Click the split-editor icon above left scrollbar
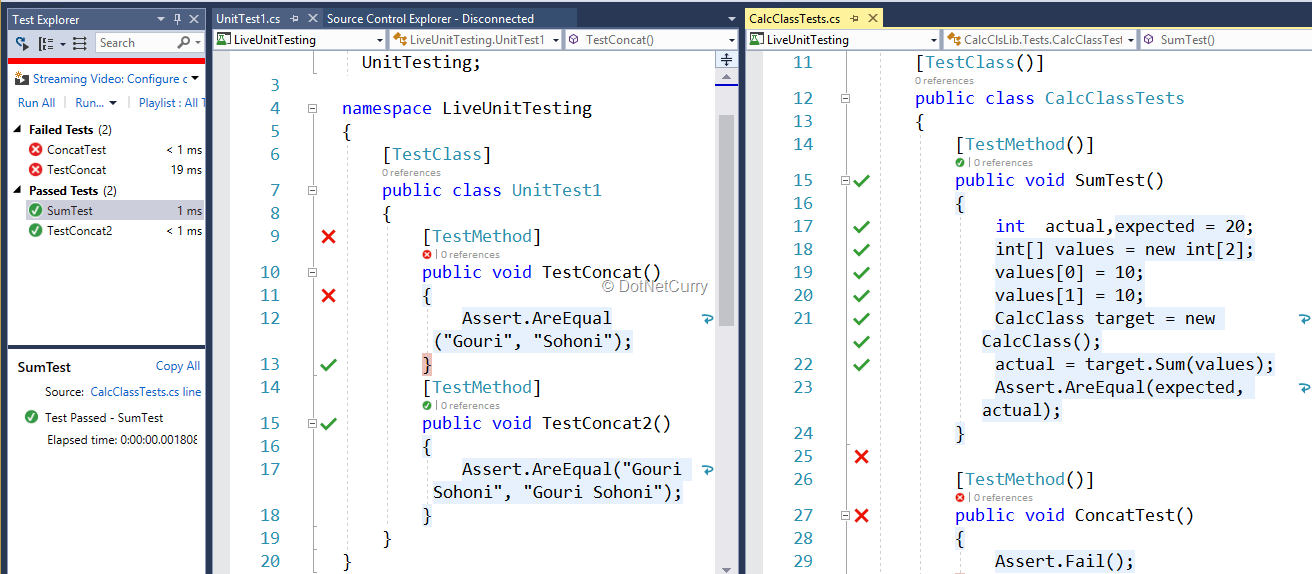Viewport: 1312px width, 574px height. tap(727, 60)
